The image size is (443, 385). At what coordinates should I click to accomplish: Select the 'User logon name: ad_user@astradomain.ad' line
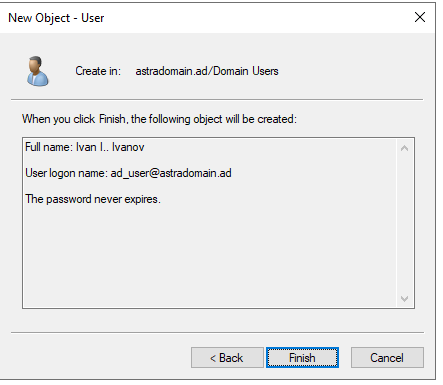128,173
